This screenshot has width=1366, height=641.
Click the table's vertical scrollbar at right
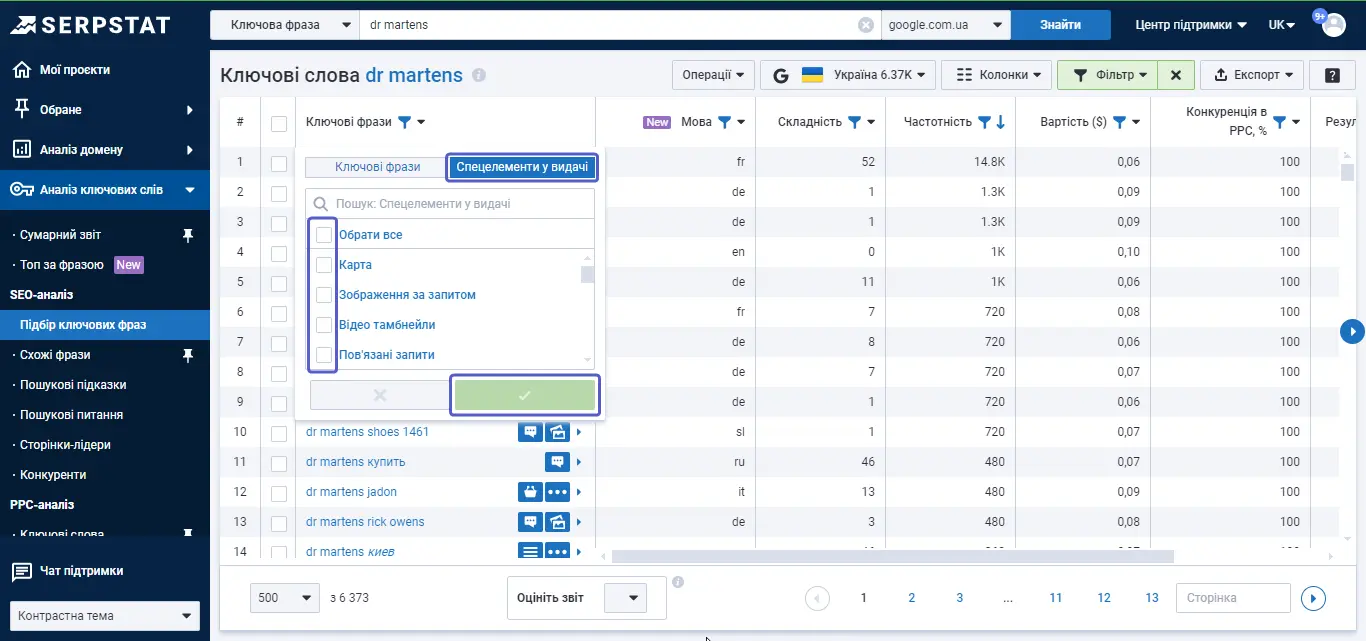click(1347, 171)
